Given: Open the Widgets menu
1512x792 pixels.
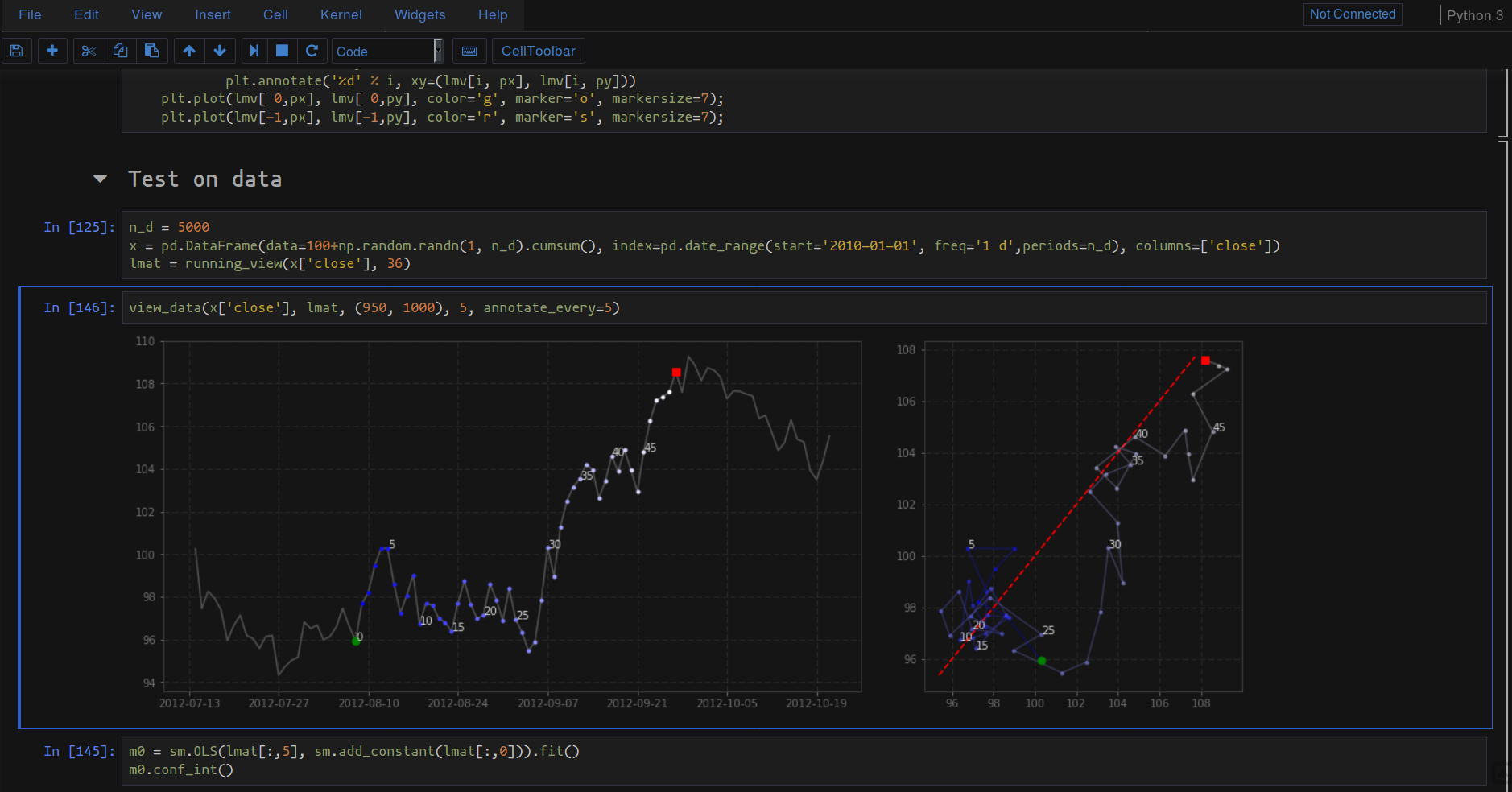Looking at the screenshot, I should (419, 14).
